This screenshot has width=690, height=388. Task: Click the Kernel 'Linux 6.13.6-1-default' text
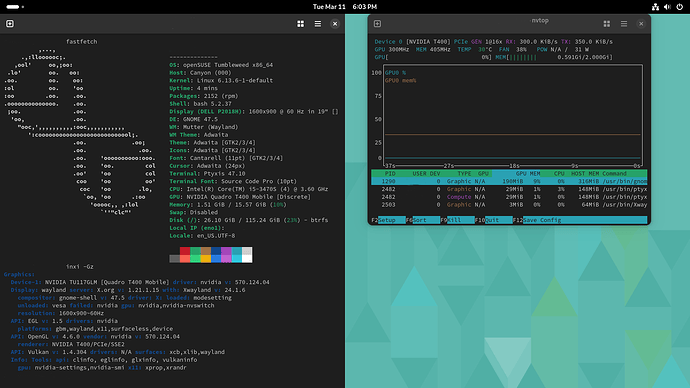click(235, 81)
